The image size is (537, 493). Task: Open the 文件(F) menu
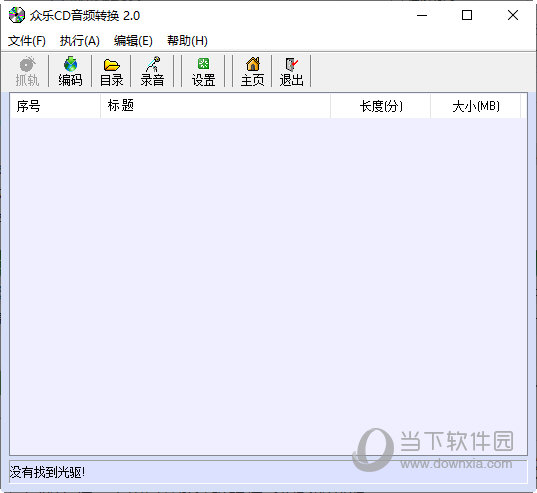[27, 41]
